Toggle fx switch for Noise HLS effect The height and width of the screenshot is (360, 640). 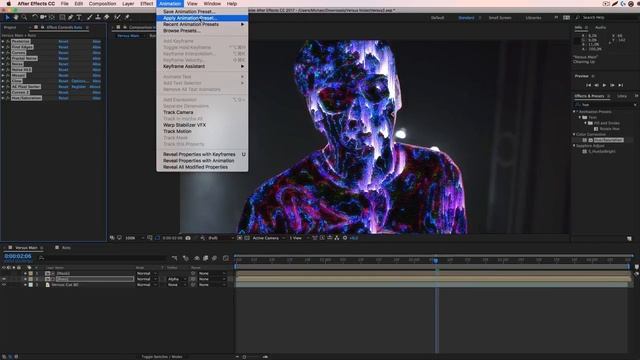tap(8, 70)
